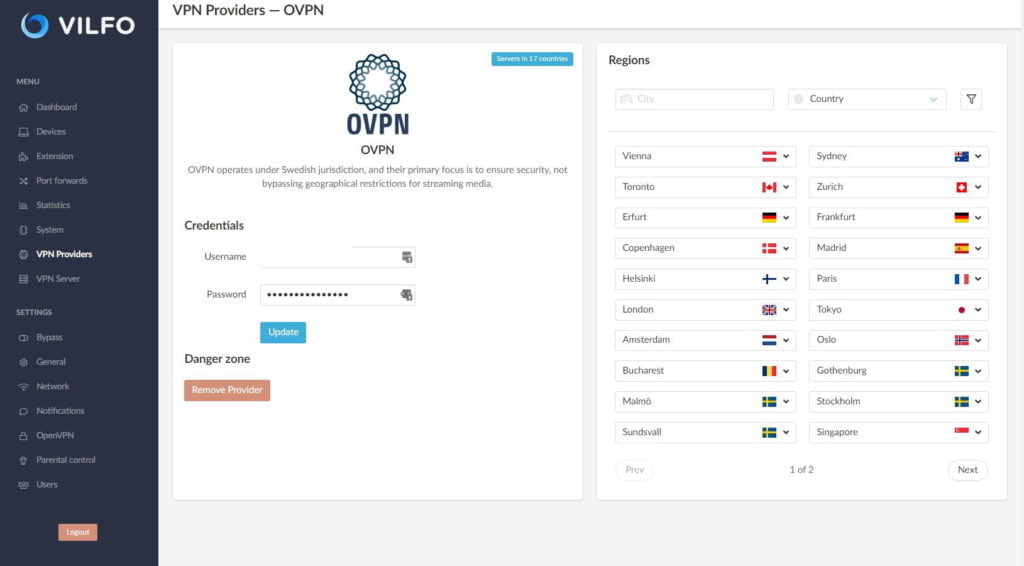Image resolution: width=1024 pixels, height=566 pixels.
Task: Go to Next page of regions
Action: (x=967, y=470)
